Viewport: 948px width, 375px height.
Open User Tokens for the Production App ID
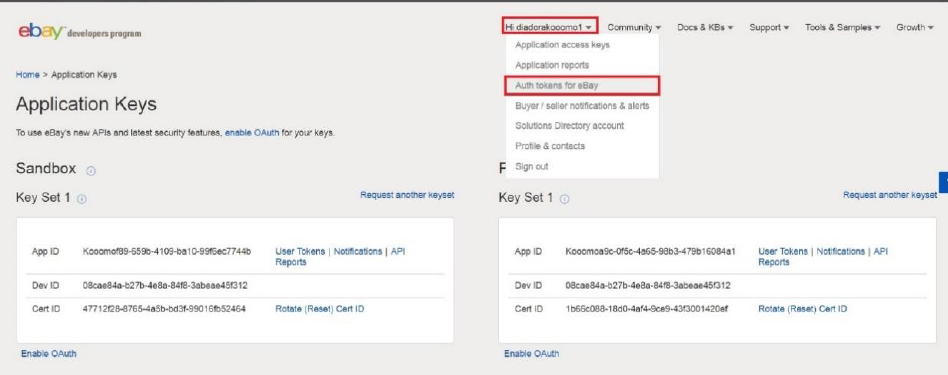(783, 251)
